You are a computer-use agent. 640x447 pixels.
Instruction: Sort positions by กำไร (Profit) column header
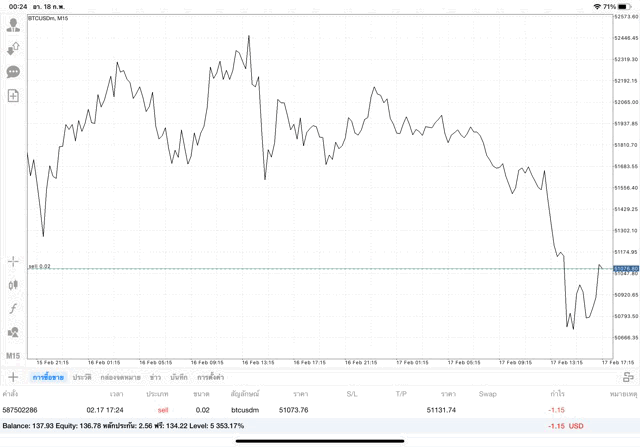556,394
